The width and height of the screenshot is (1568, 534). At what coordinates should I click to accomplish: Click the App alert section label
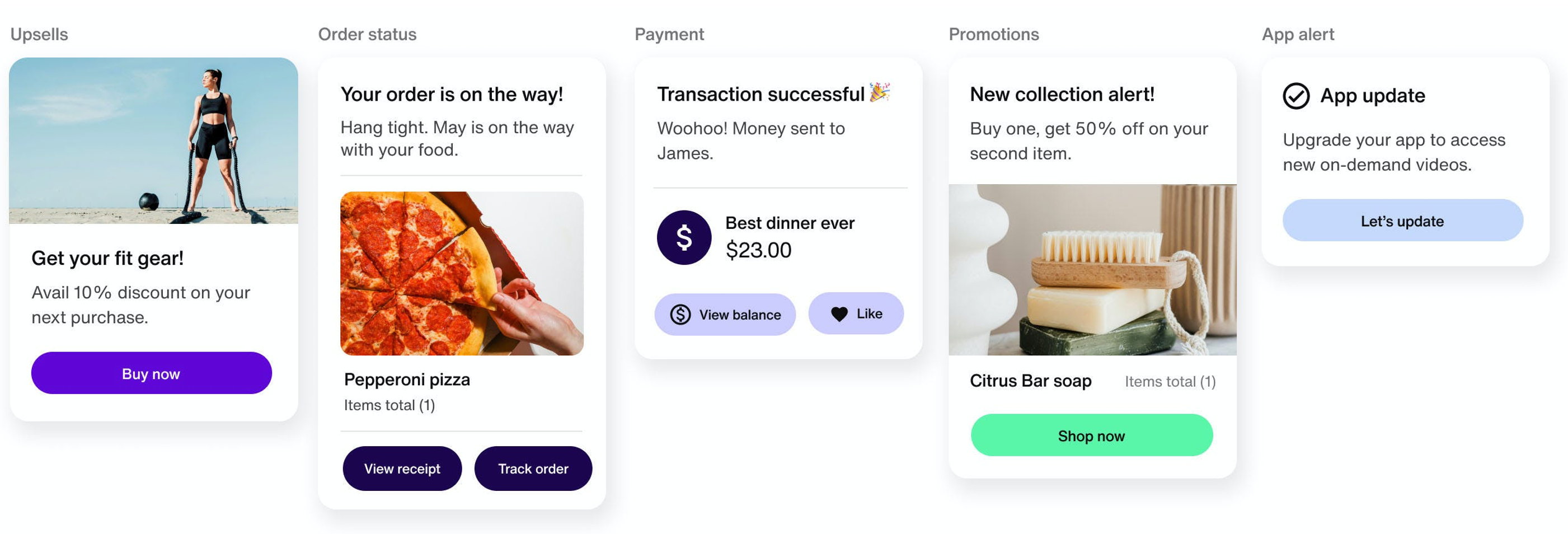point(1298,34)
